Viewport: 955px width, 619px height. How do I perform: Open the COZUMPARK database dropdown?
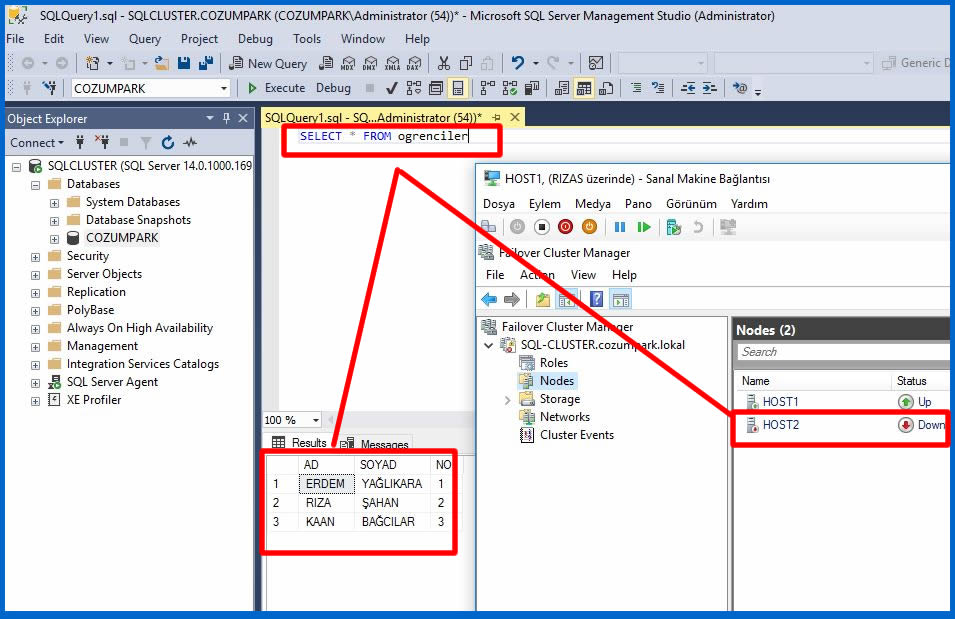(224, 88)
